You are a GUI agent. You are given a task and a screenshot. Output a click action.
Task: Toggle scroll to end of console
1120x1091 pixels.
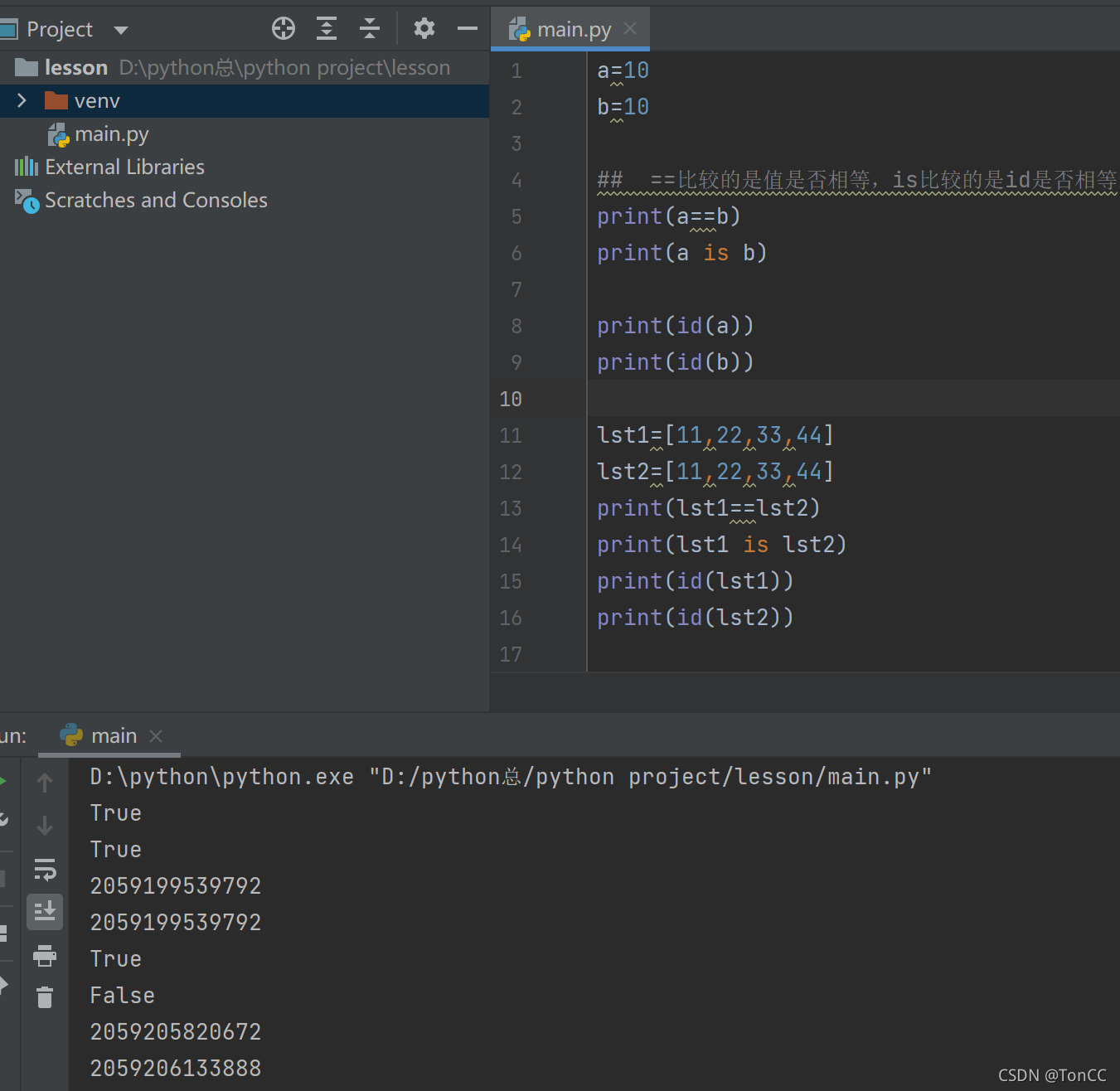45,912
